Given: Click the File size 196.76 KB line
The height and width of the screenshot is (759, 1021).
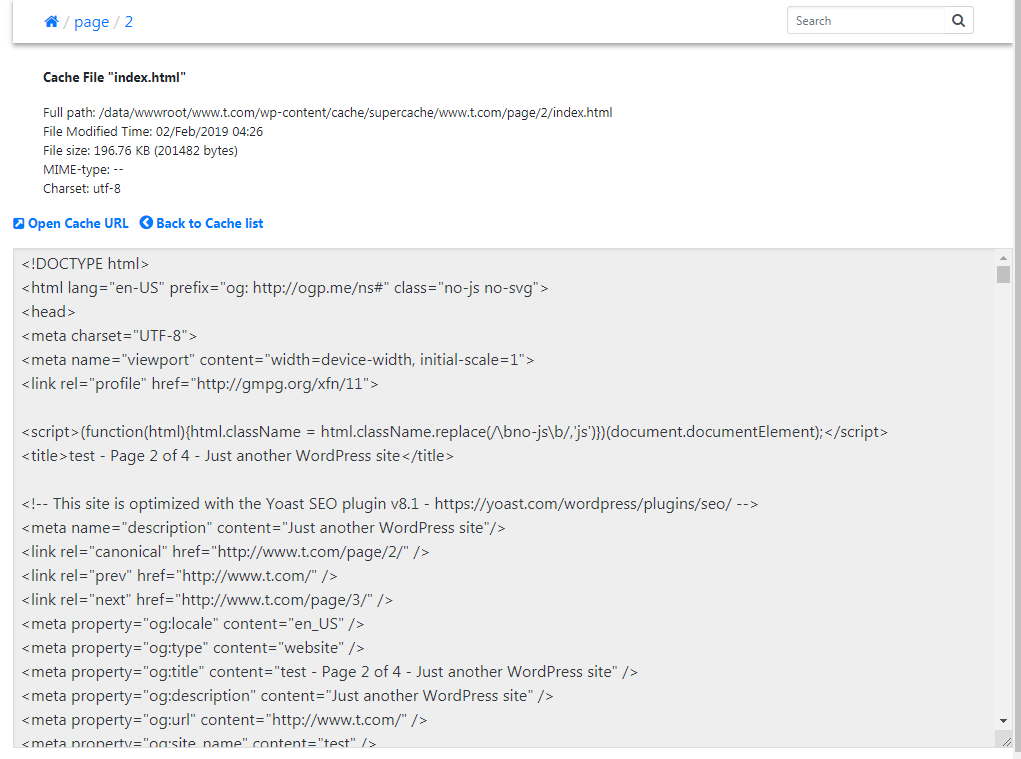Looking at the screenshot, I should tap(141, 150).
